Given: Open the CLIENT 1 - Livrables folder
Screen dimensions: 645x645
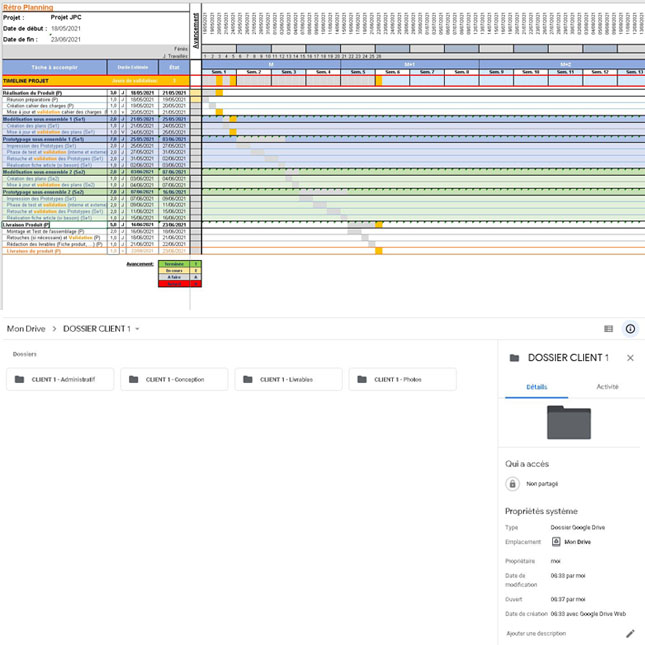Looking at the screenshot, I should pyautogui.click(x=290, y=380).
